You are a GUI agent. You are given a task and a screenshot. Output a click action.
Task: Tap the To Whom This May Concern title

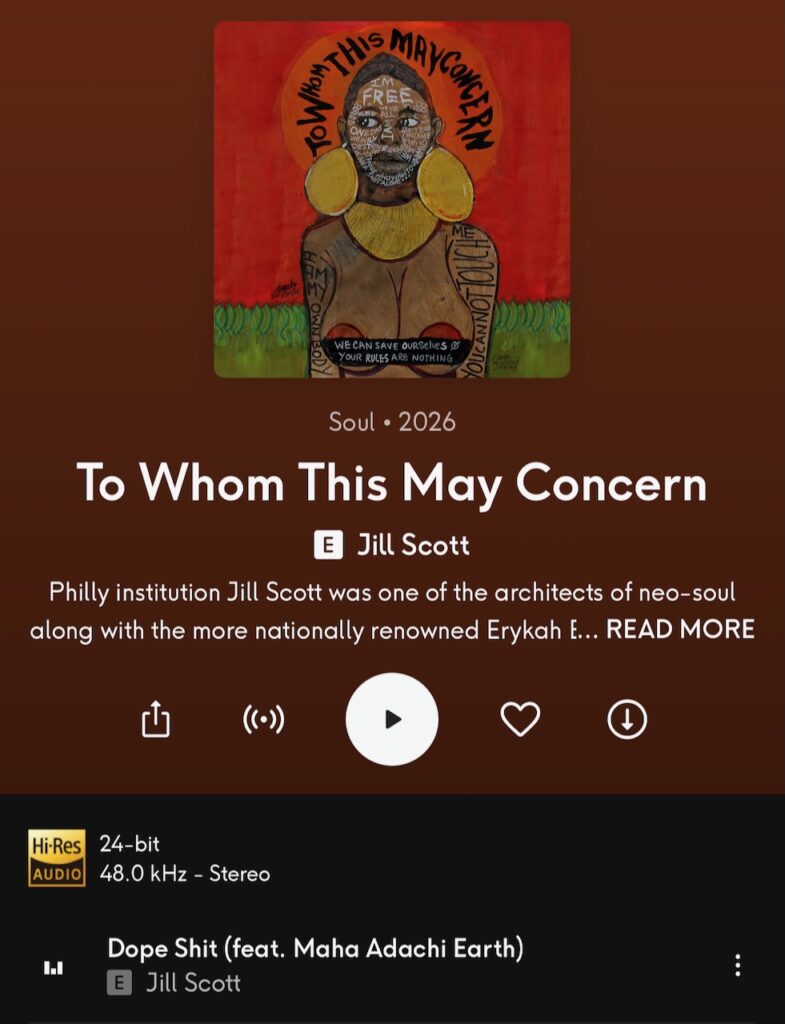click(392, 484)
